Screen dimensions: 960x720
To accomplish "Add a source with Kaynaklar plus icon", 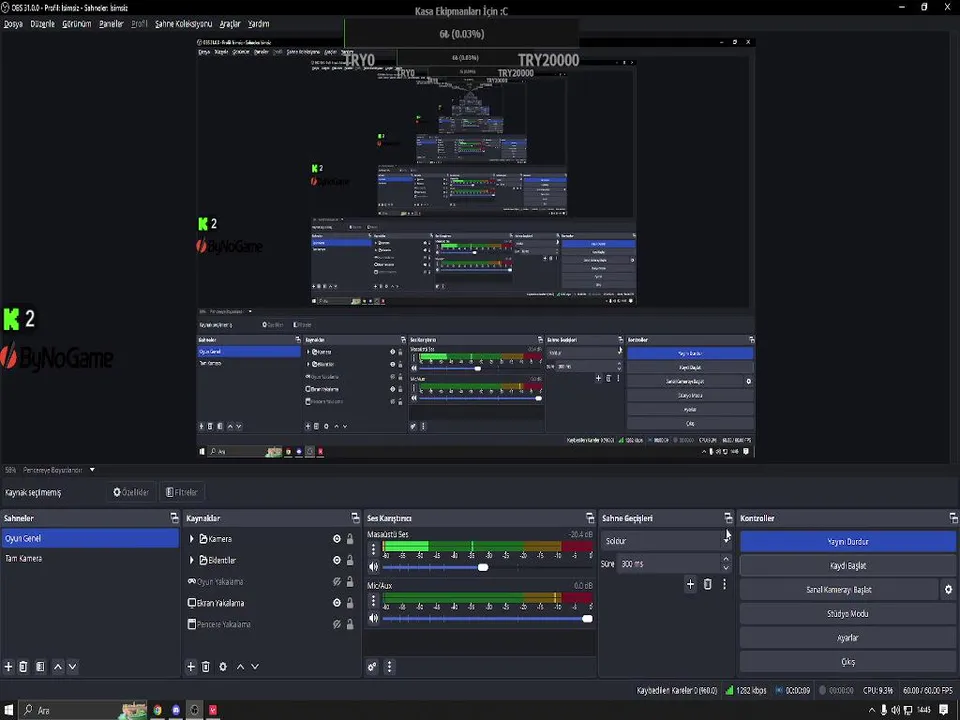I will 191,667.
